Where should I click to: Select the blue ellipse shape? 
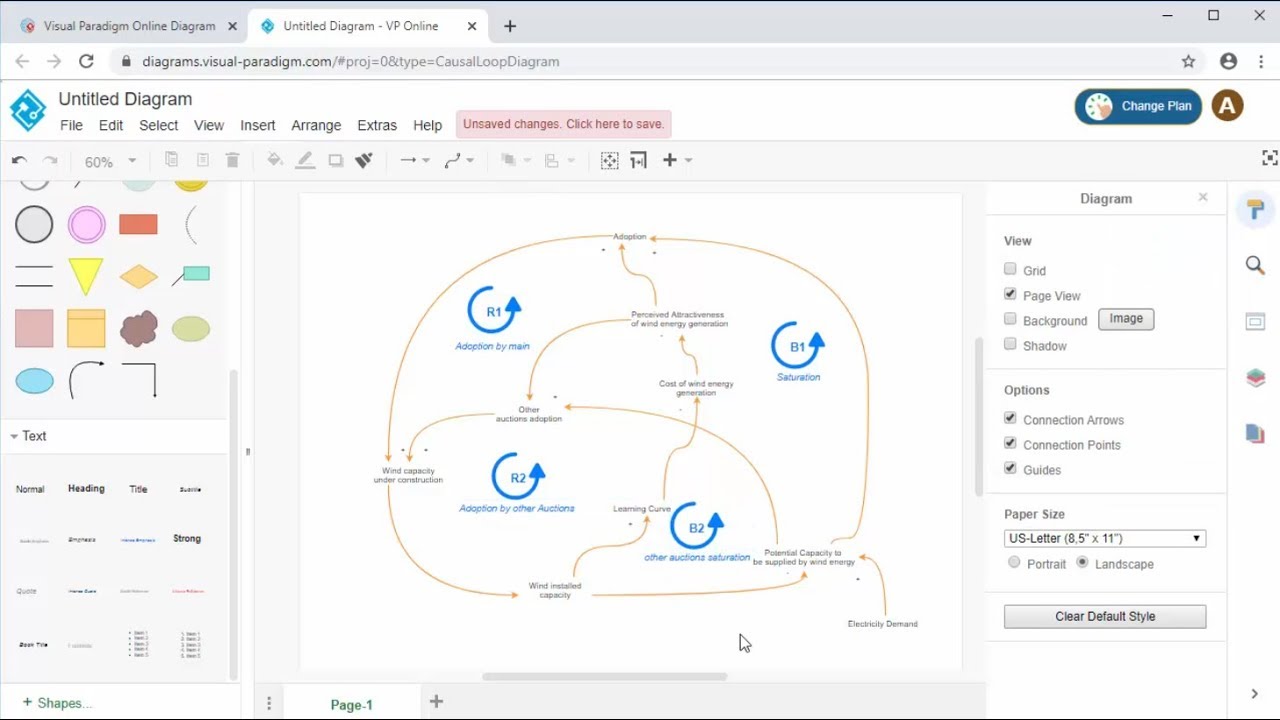(34, 380)
